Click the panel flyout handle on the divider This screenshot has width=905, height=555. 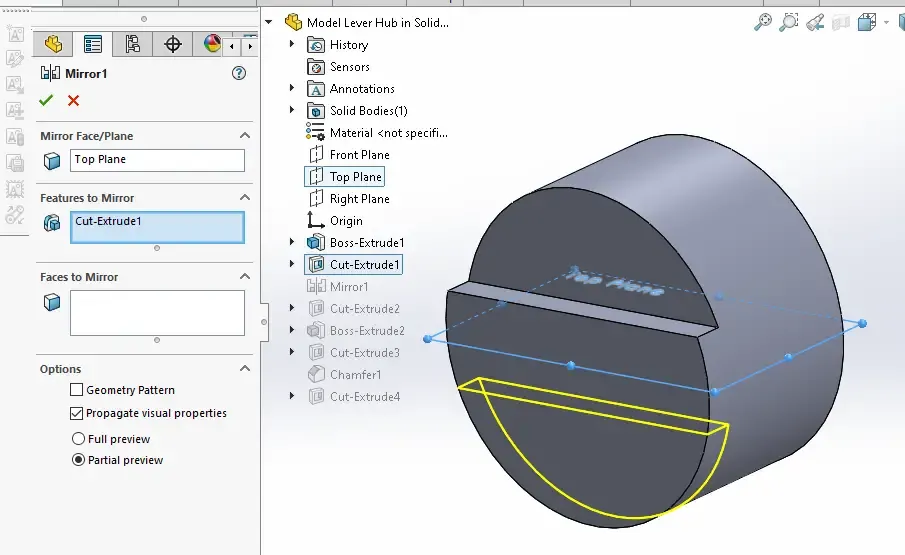click(264, 322)
